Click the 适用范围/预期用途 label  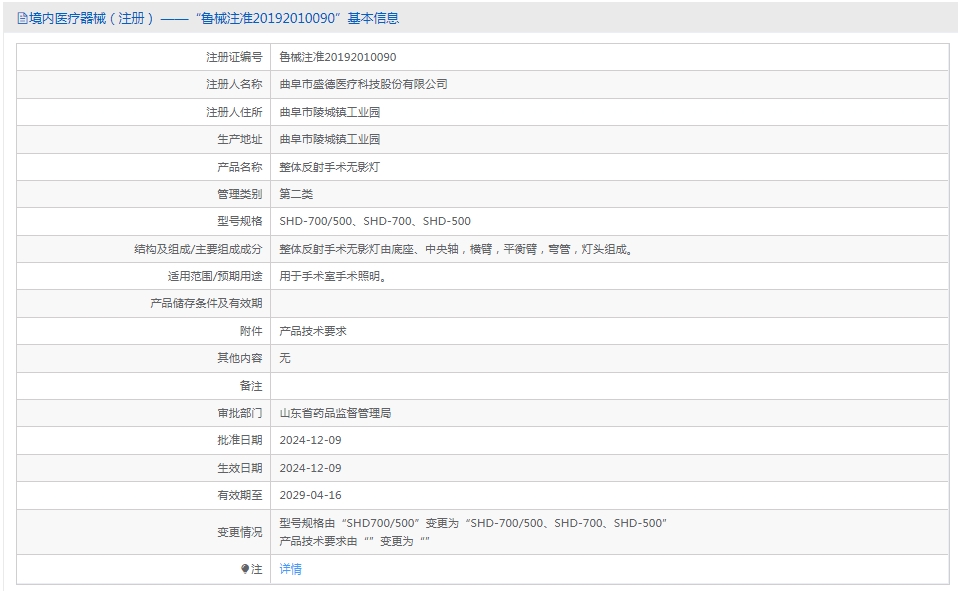[x=215, y=276]
